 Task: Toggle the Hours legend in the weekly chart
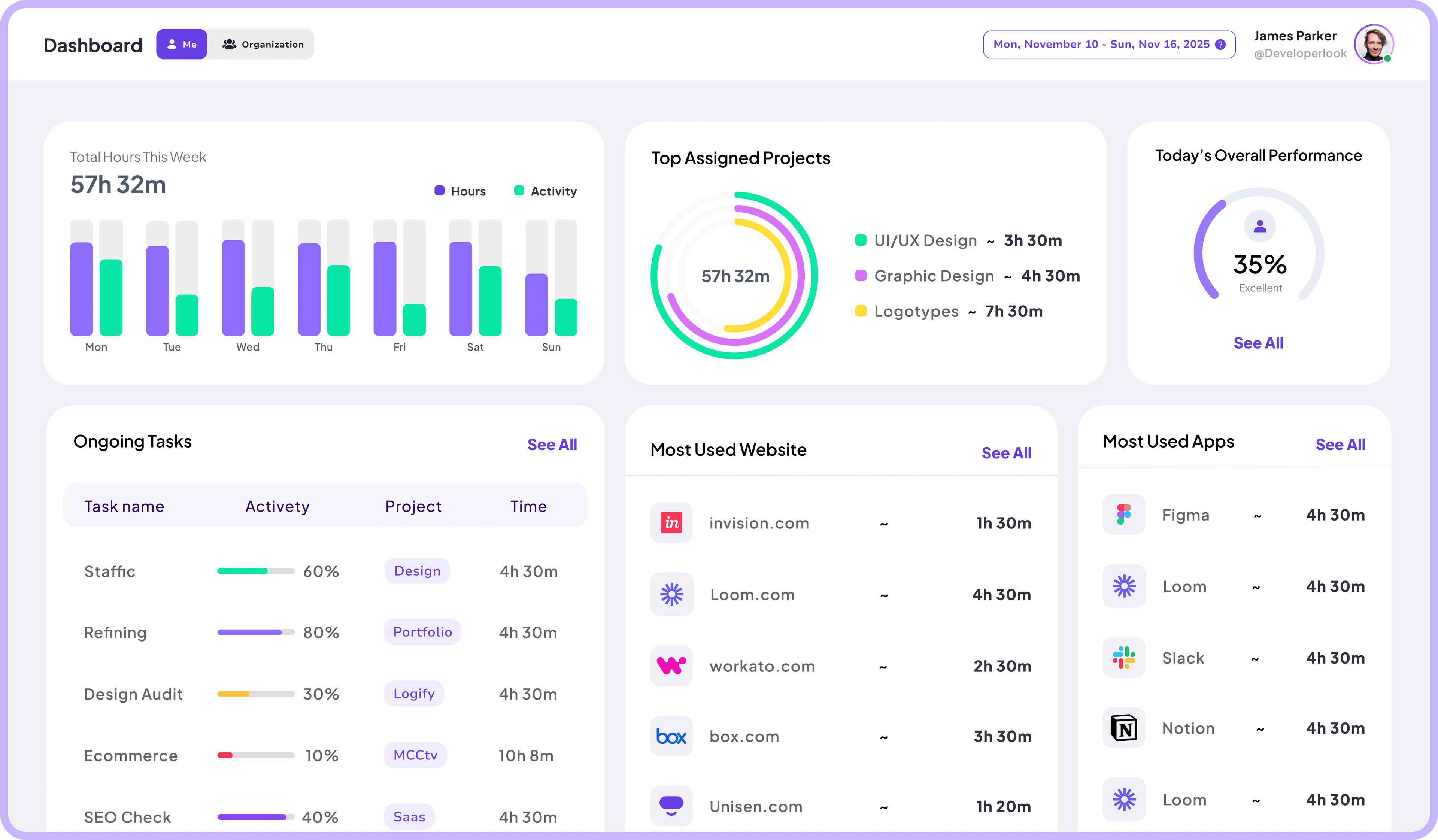click(x=460, y=191)
